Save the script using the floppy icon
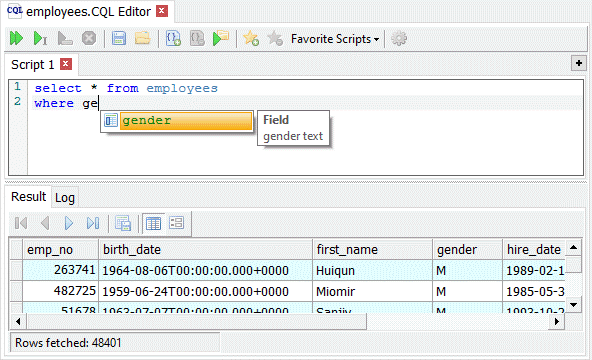Viewport: 592px width, 360px height. pos(119,38)
